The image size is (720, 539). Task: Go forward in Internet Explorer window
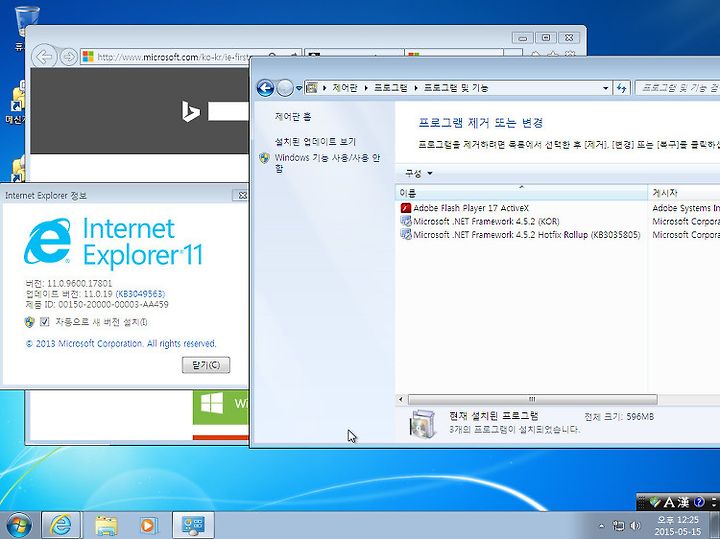(x=68, y=57)
